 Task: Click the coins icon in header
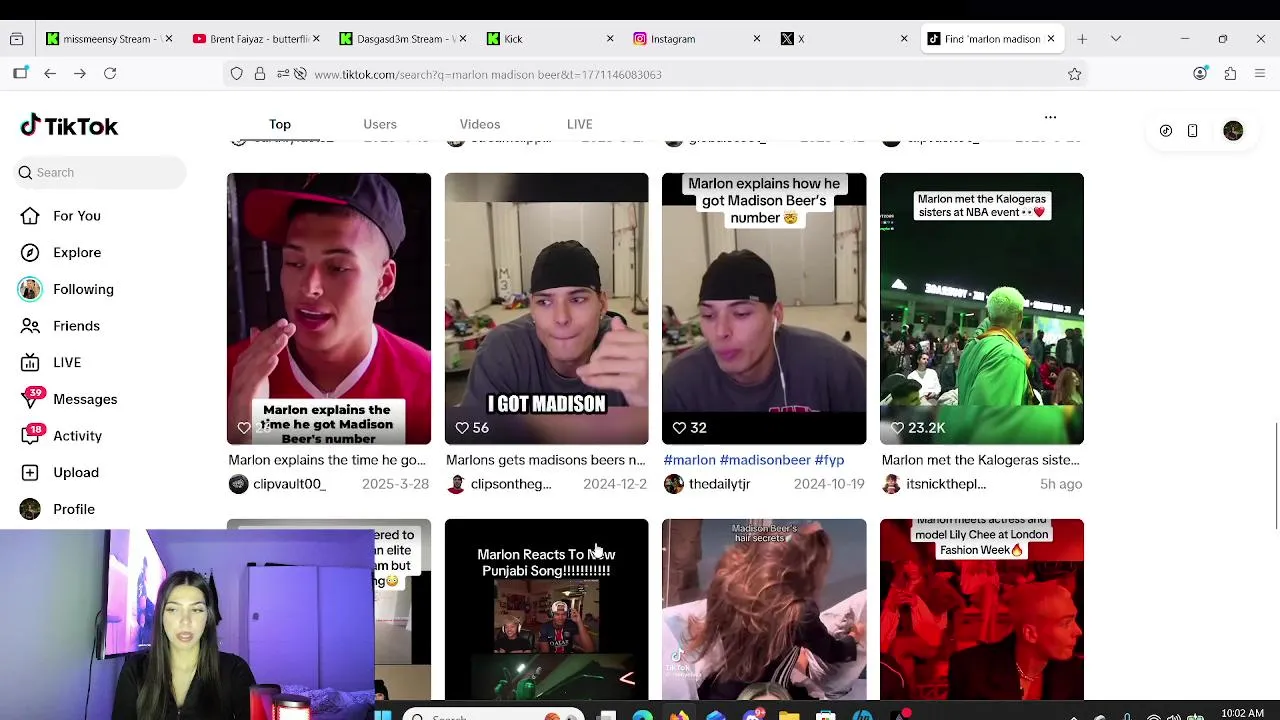point(1166,131)
